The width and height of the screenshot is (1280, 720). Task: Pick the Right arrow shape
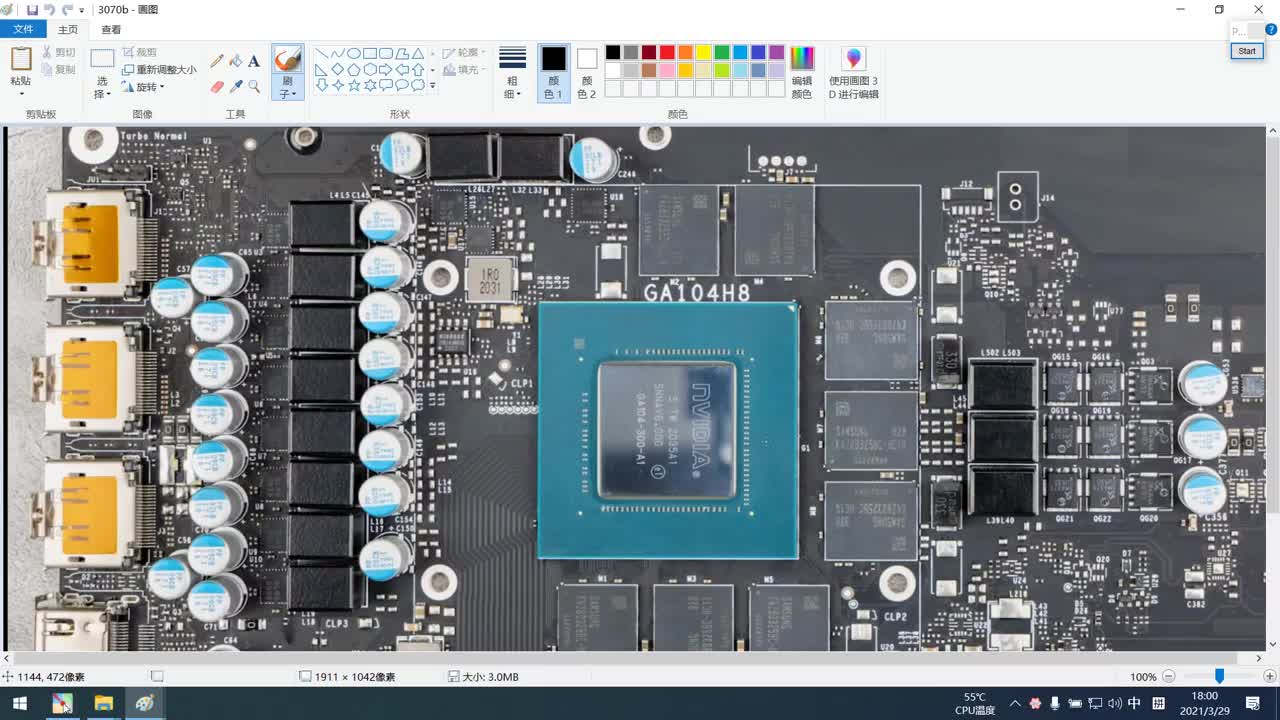[x=386, y=69]
